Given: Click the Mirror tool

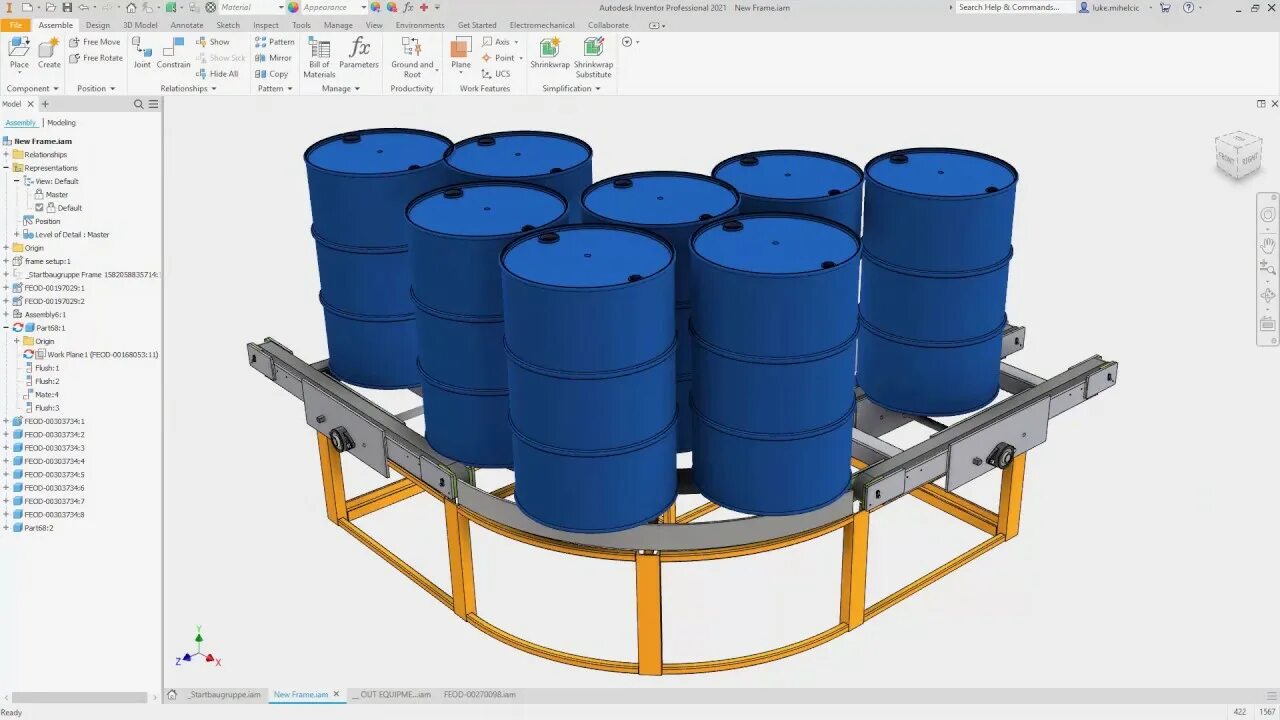Looking at the screenshot, I should pos(273,58).
